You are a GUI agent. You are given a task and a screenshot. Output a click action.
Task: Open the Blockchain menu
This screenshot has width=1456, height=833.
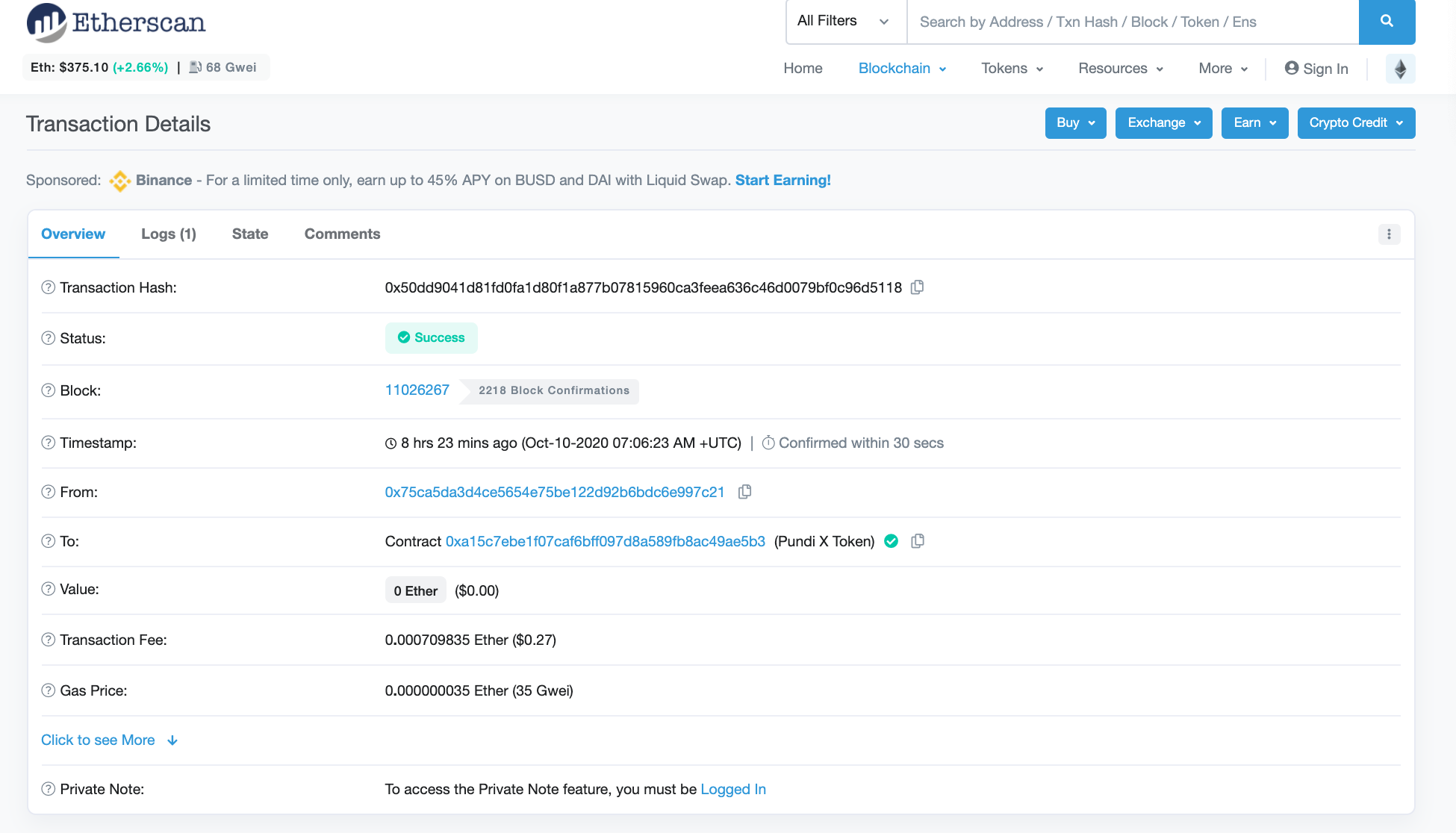[x=902, y=69]
